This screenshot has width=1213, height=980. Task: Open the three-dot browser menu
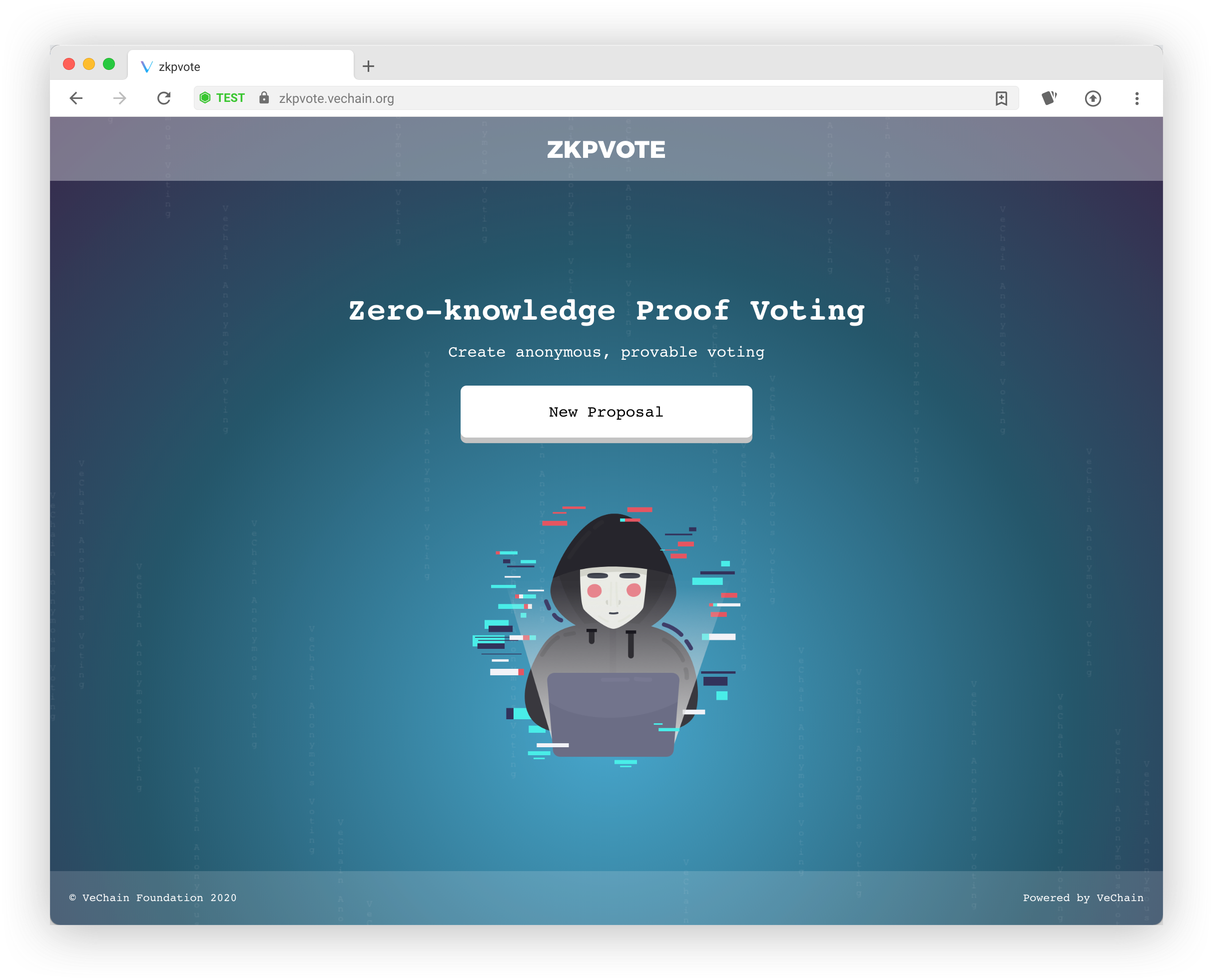pyautogui.click(x=1137, y=98)
